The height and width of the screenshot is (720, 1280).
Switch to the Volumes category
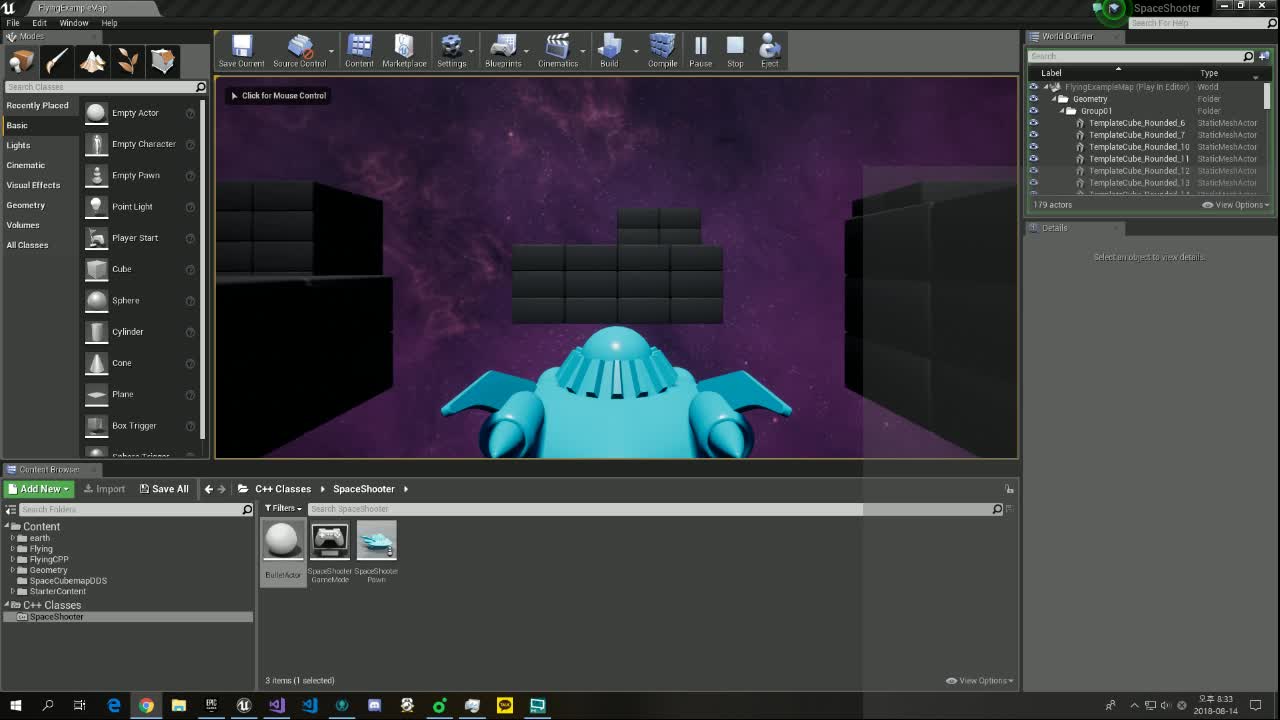pos(23,225)
